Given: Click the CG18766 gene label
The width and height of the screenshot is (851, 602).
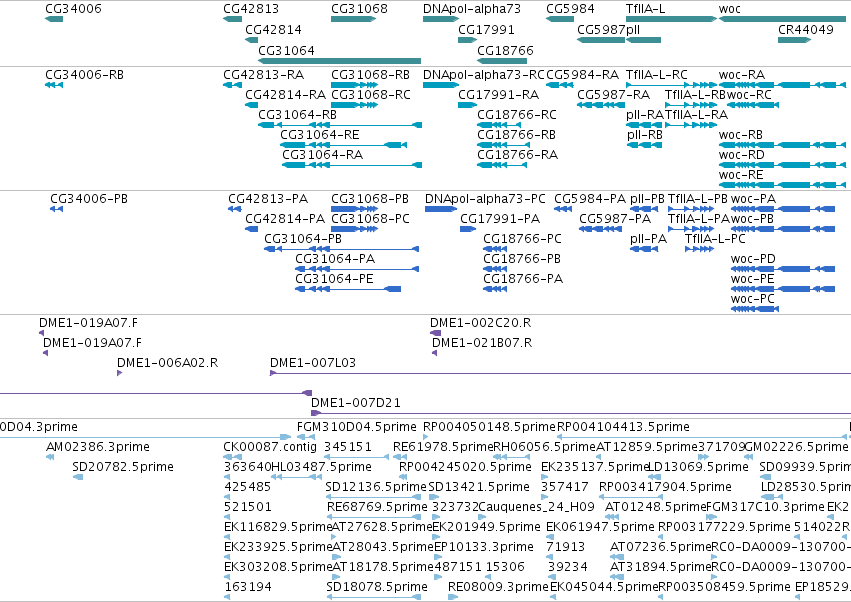Looking at the screenshot, I should point(505,50).
